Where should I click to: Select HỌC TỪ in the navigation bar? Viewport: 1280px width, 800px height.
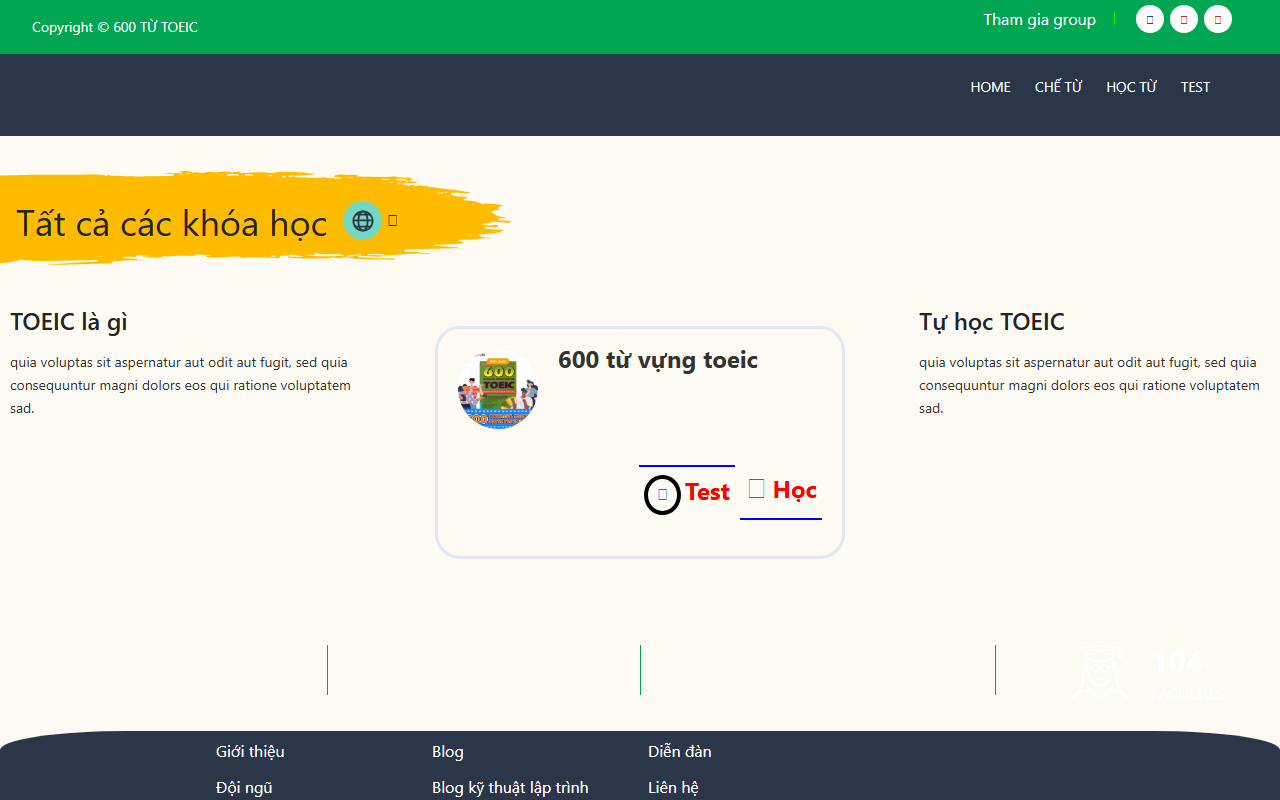click(x=1131, y=87)
